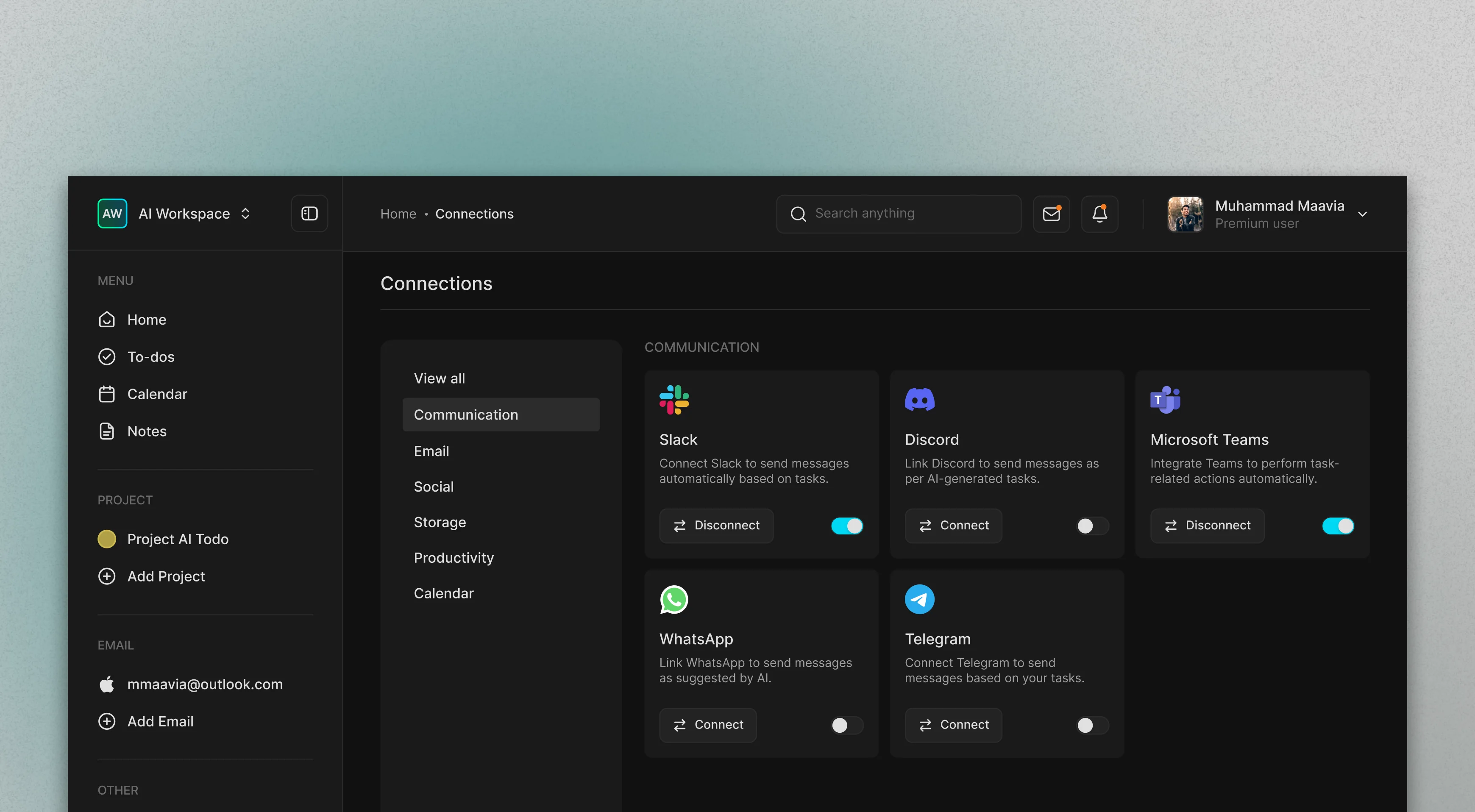The height and width of the screenshot is (812, 1475).
Task: Enable the Discord connection toggle
Action: click(1093, 526)
